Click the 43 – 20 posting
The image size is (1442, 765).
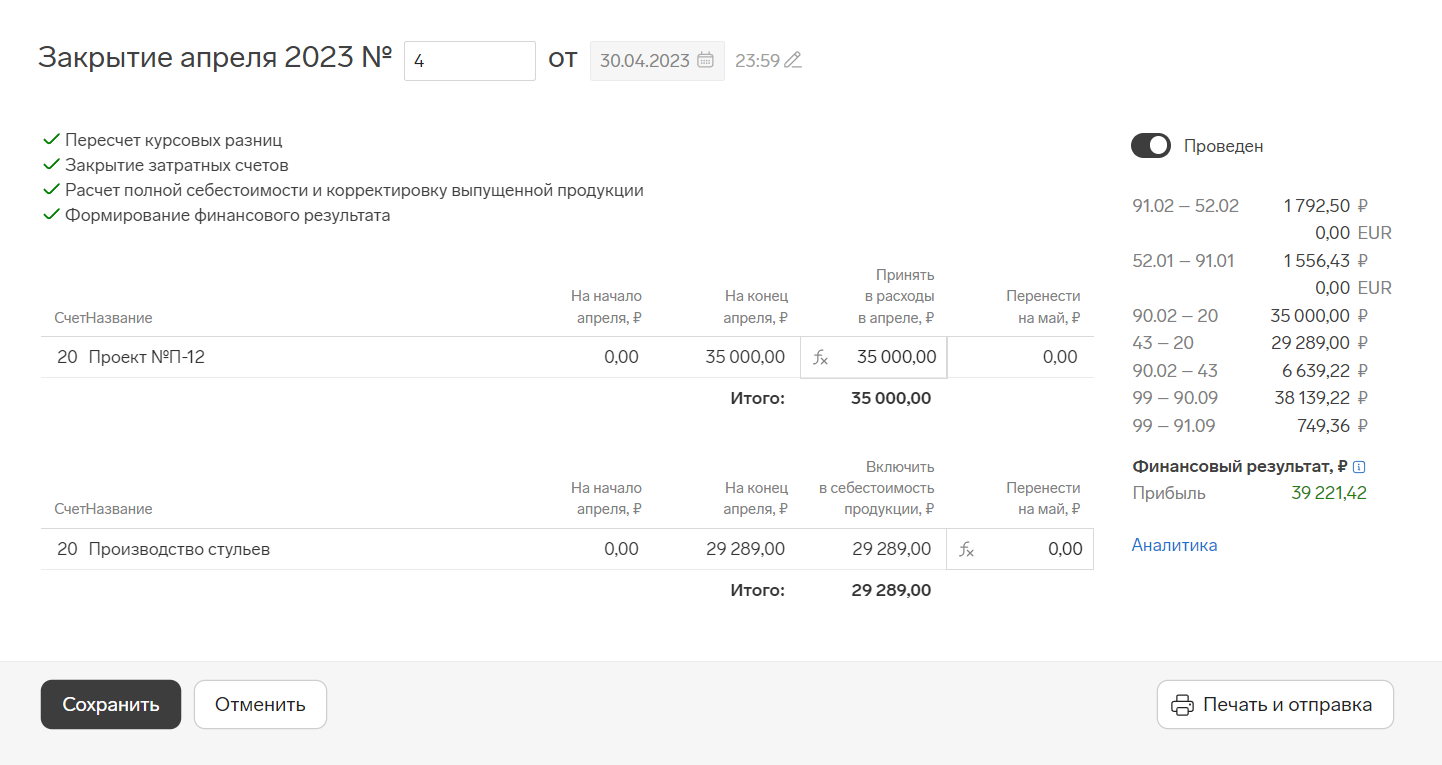[x=1163, y=343]
